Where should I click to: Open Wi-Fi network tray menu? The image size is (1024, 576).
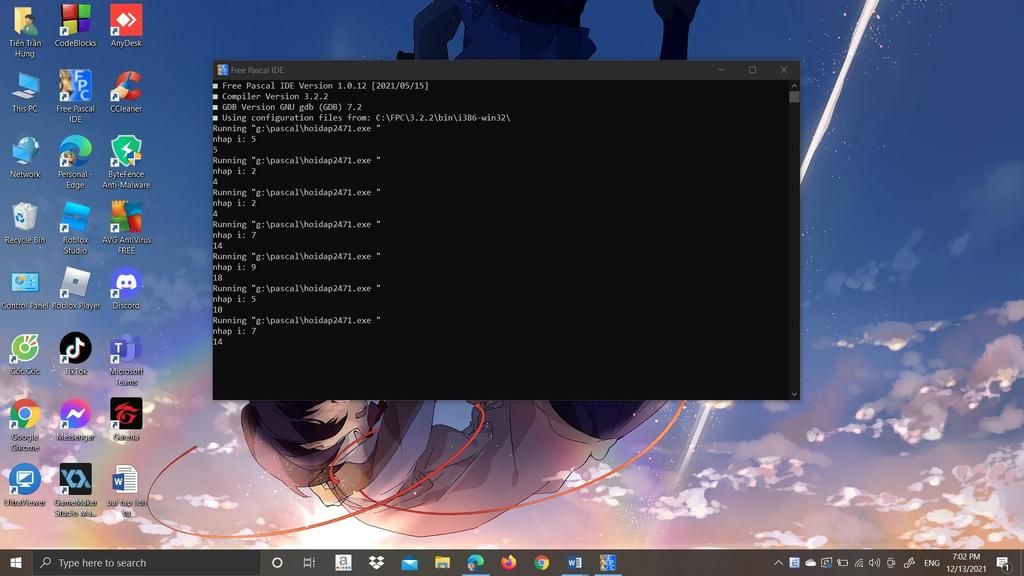[859, 562]
